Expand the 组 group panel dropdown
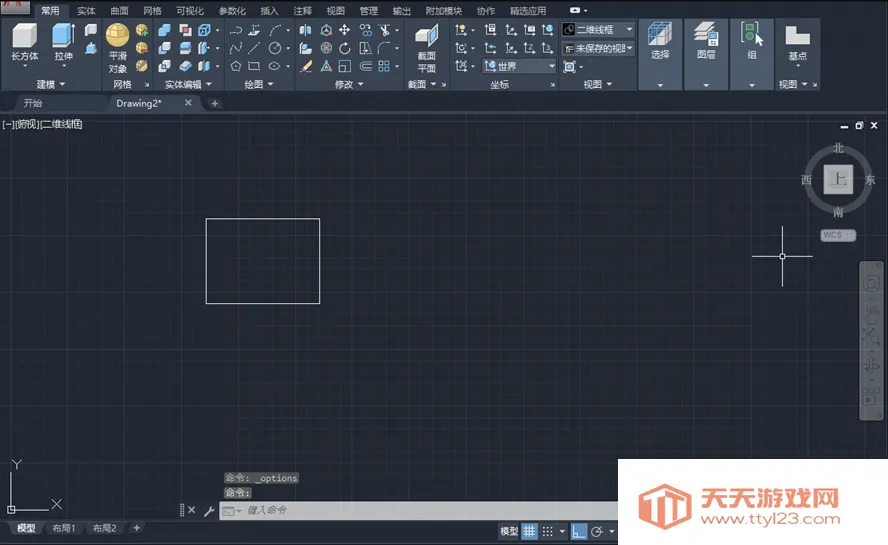888x545 pixels. (752, 86)
